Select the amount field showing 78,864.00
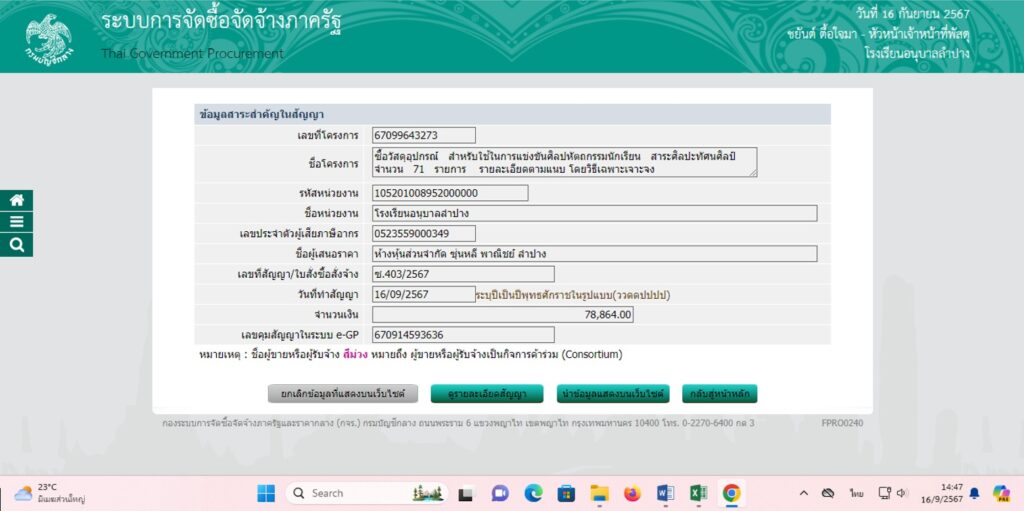1024x511 pixels. coord(502,315)
